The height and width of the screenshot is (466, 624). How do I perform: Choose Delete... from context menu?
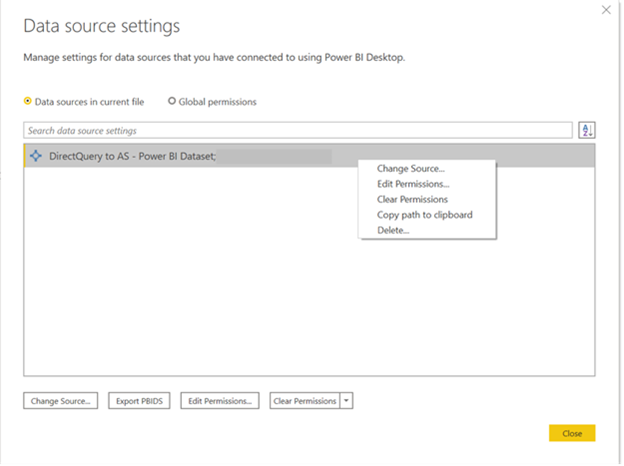coord(393,230)
